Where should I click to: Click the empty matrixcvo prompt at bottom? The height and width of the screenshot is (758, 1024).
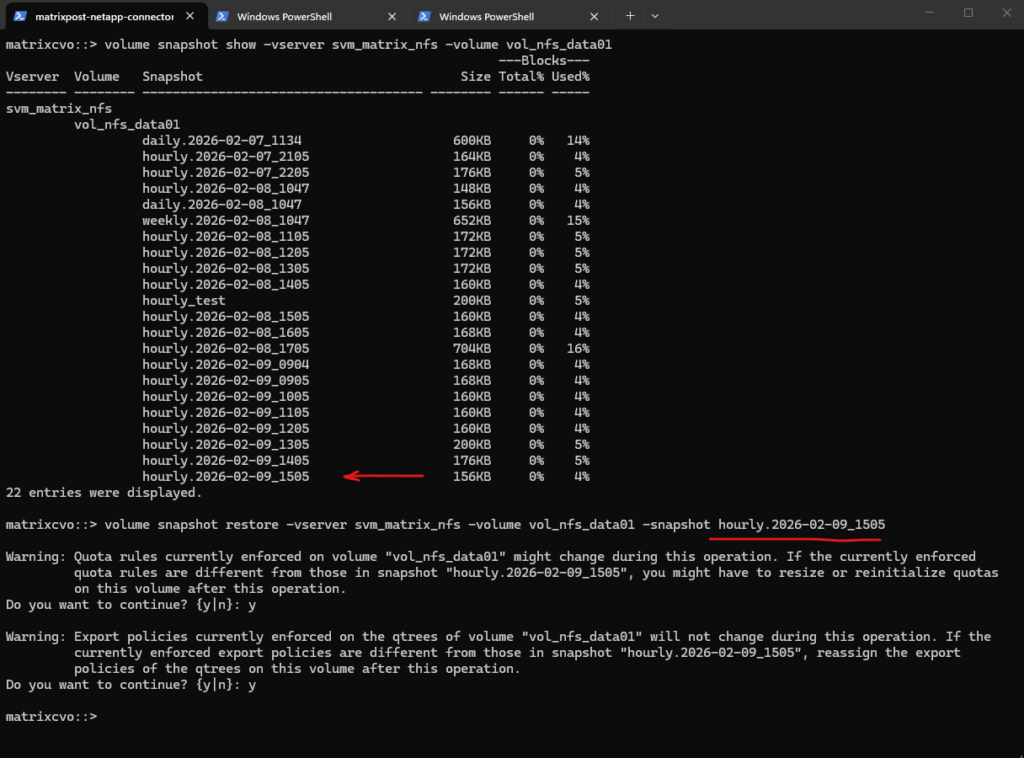tap(51, 717)
